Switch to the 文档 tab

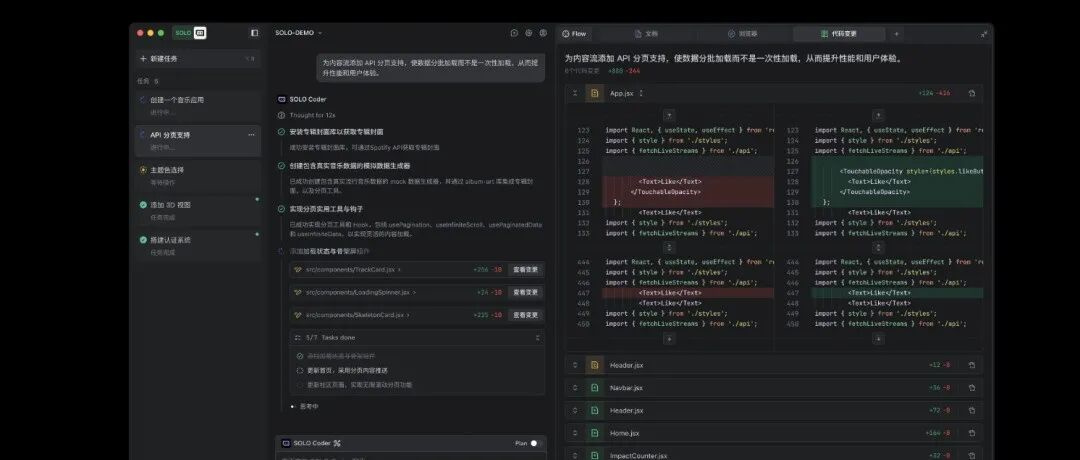pyautogui.click(x=646, y=33)
